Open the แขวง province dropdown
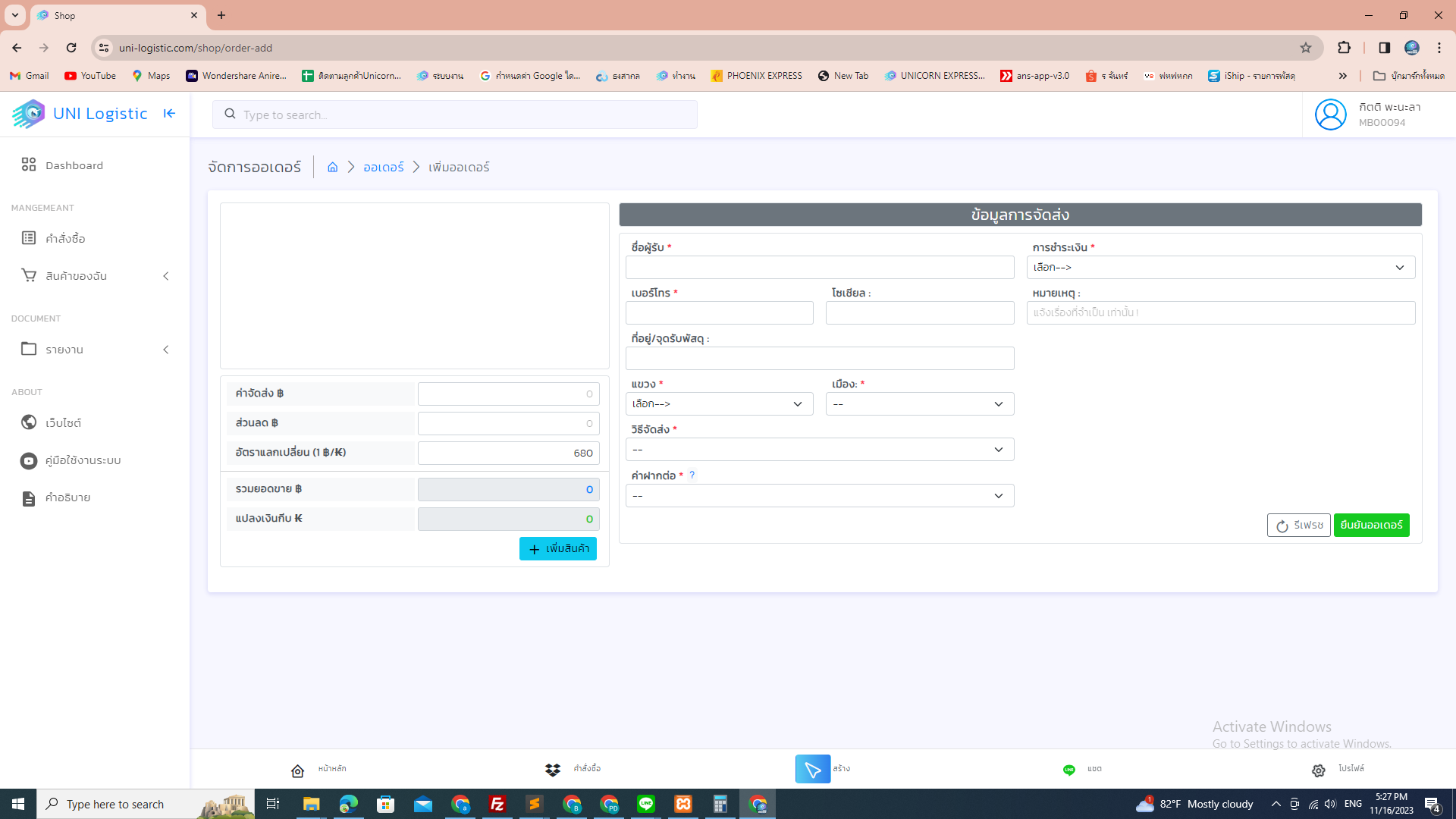Screen dimensions: 1456x819 (x=719, y=403)
